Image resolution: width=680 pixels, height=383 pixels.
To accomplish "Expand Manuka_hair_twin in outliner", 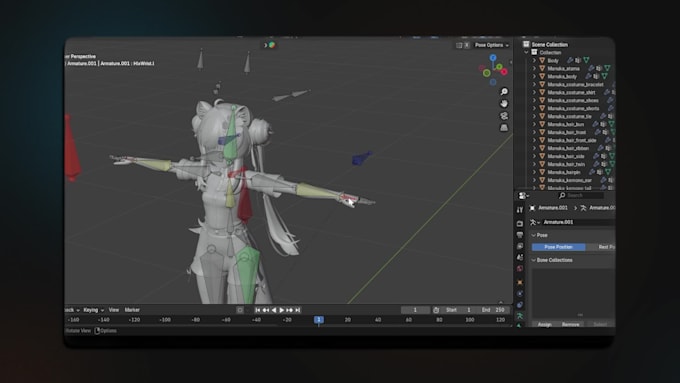I will click(x=534, y=164).
